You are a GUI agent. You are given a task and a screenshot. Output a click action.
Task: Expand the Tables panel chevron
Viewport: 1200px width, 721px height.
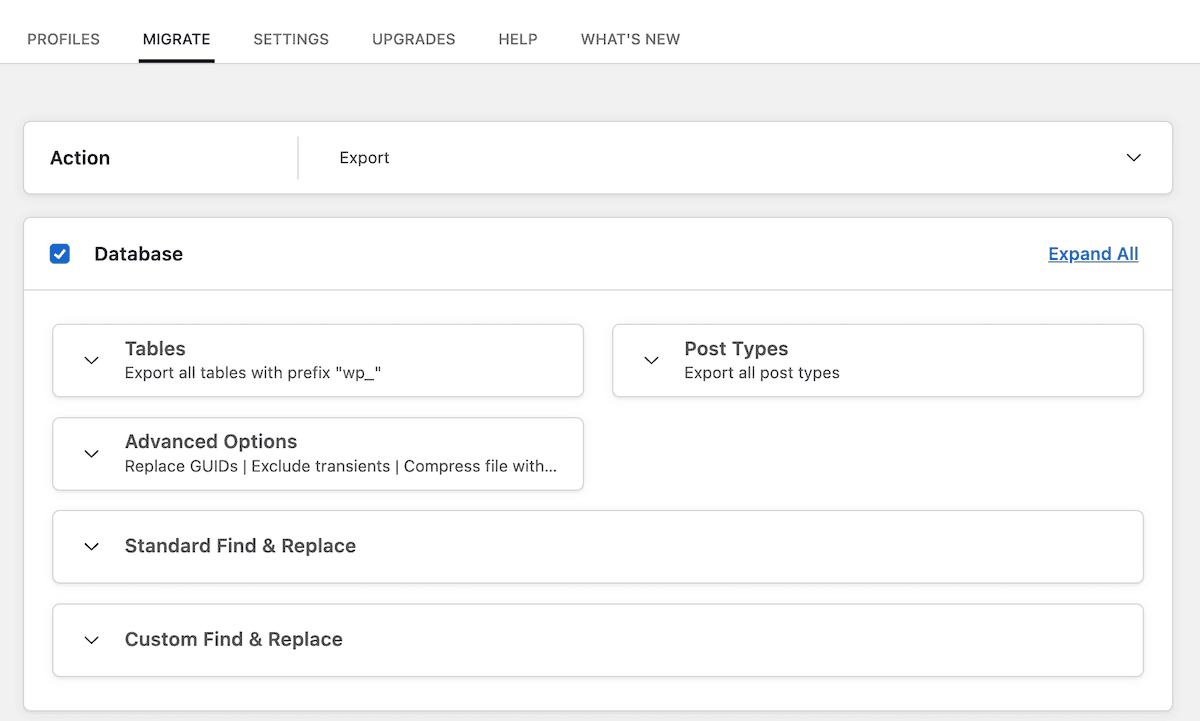tap(91, 361)
